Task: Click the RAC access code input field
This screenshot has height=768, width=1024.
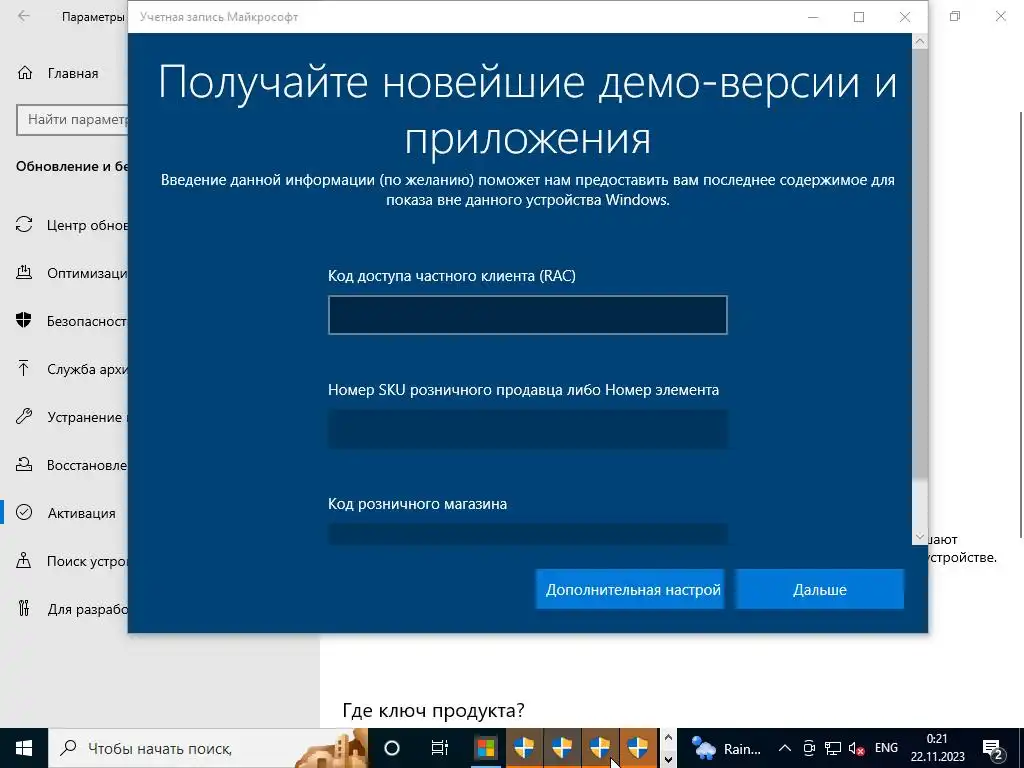Action: click(x=527, y=315)
